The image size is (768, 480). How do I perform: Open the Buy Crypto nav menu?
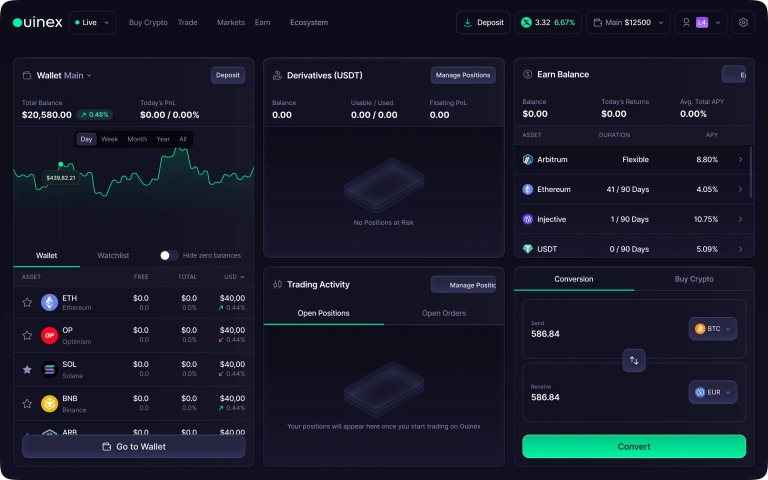(148, 23)
